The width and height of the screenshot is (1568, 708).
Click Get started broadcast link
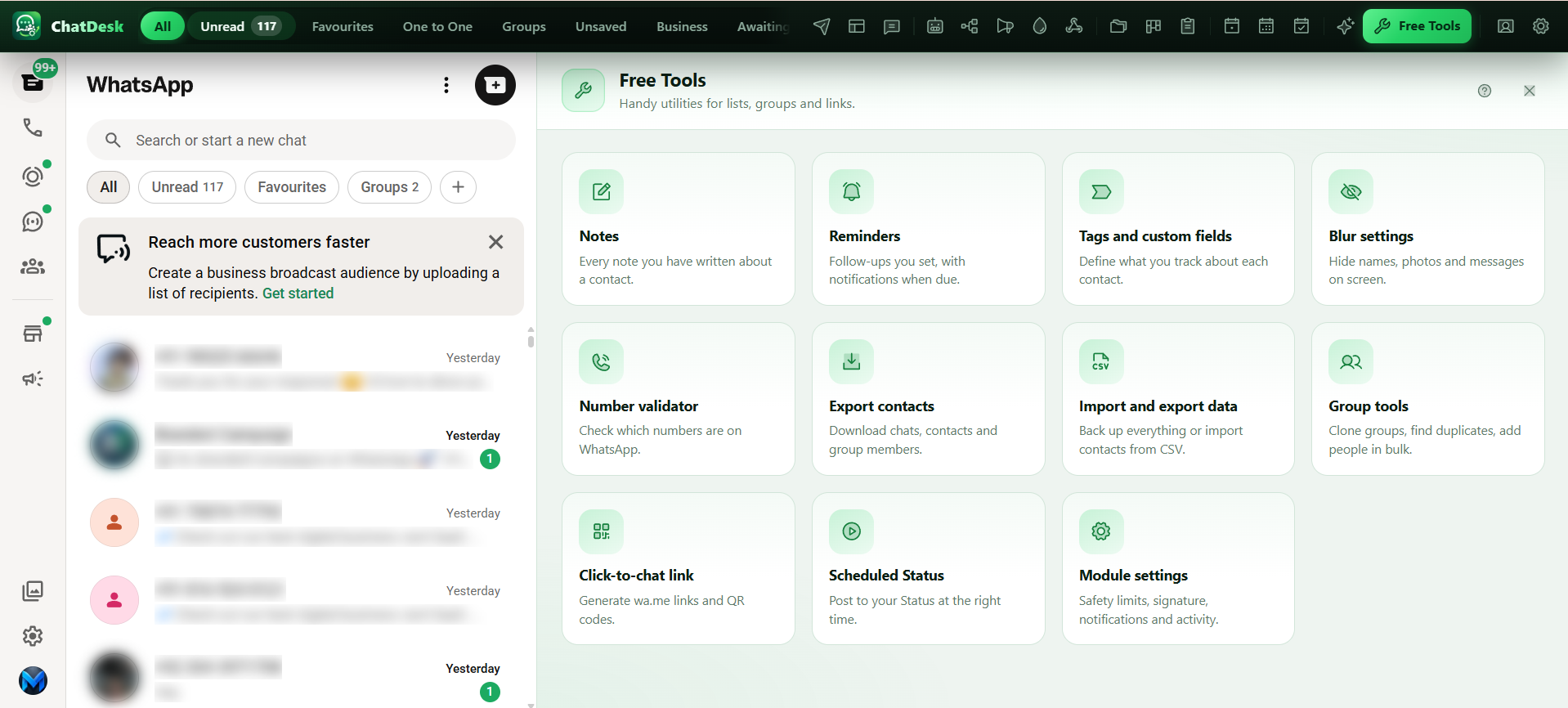coord(298,294)
